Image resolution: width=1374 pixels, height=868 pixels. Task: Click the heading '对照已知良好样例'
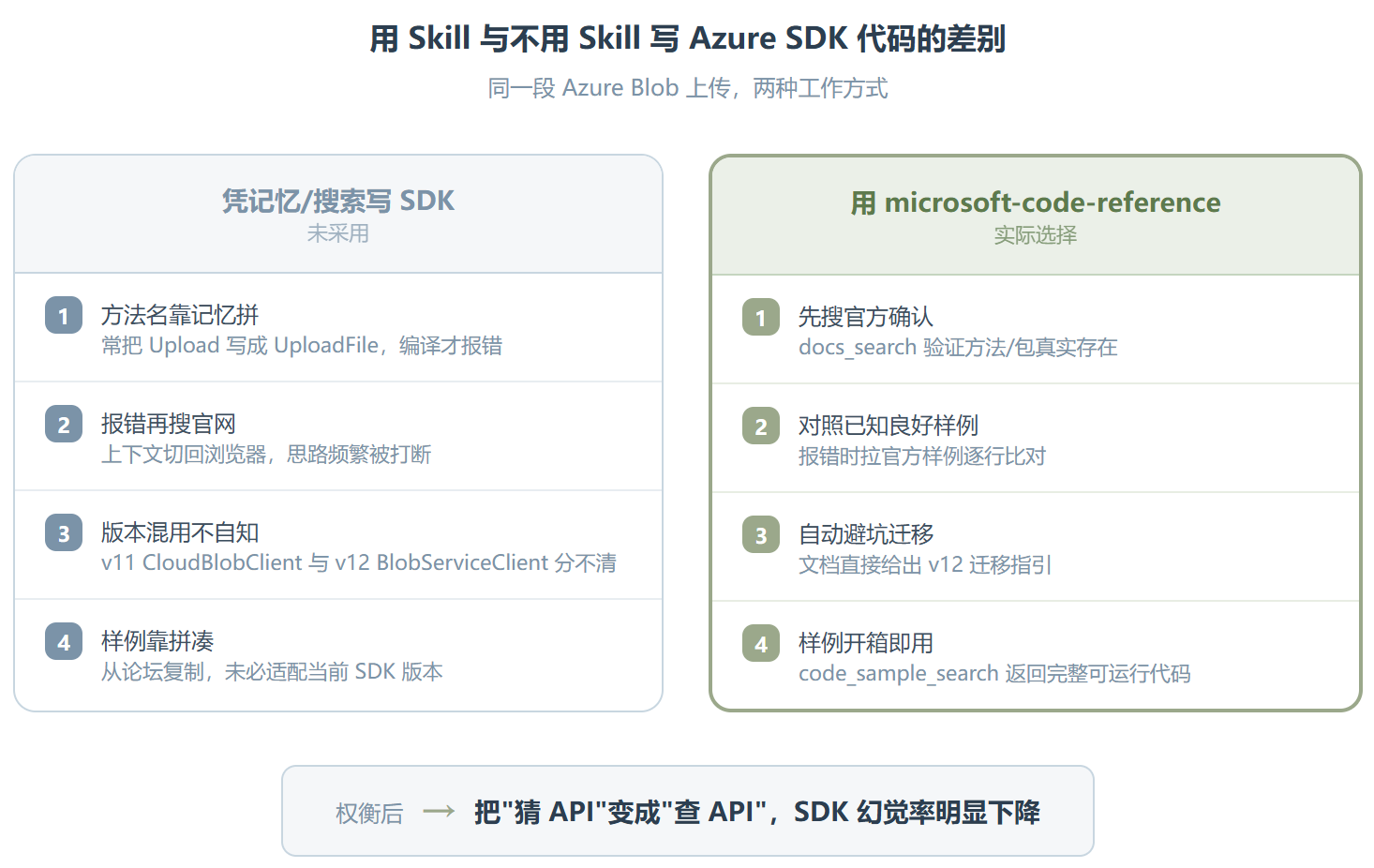[x=889, y=426]
